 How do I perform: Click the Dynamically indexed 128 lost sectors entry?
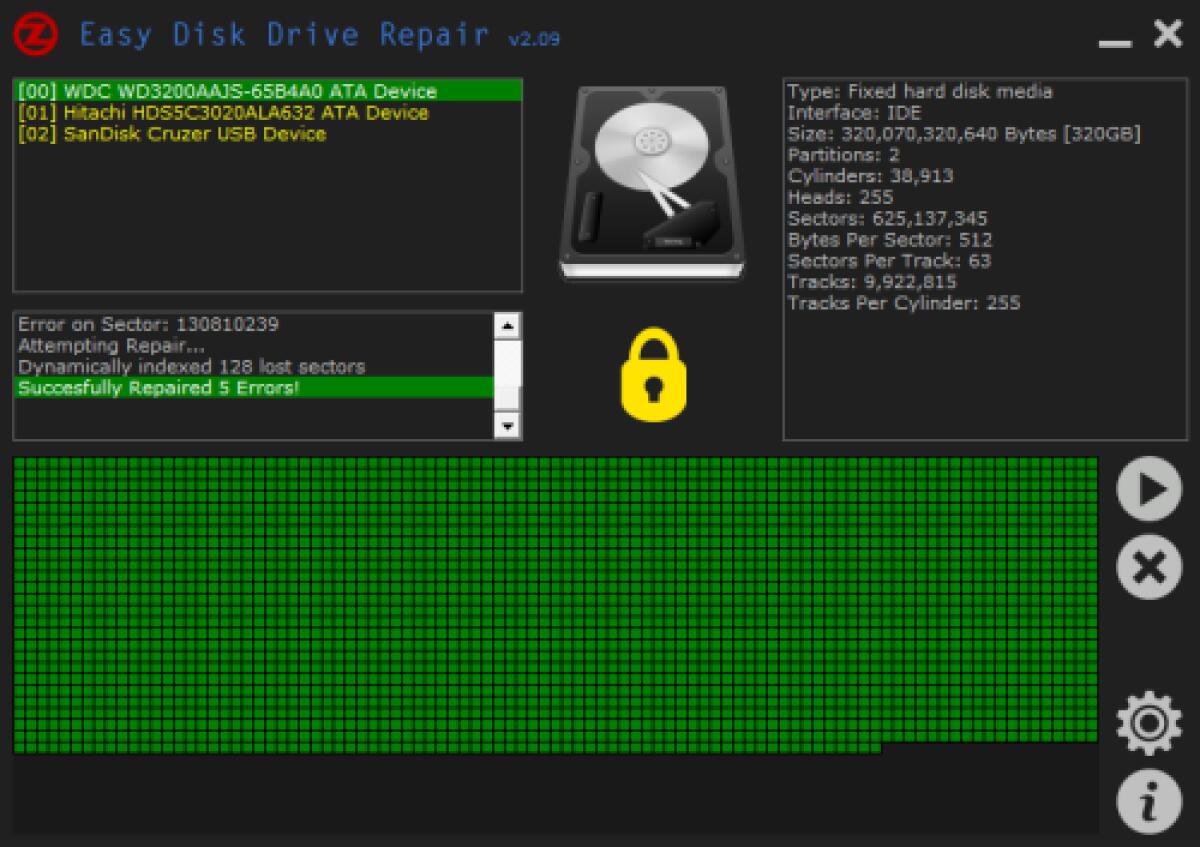(180, 366)
